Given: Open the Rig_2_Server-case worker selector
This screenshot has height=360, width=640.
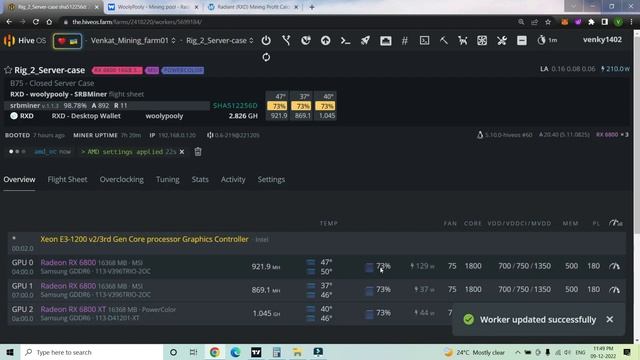Looking at the screenshot, I should click(220, 40).
